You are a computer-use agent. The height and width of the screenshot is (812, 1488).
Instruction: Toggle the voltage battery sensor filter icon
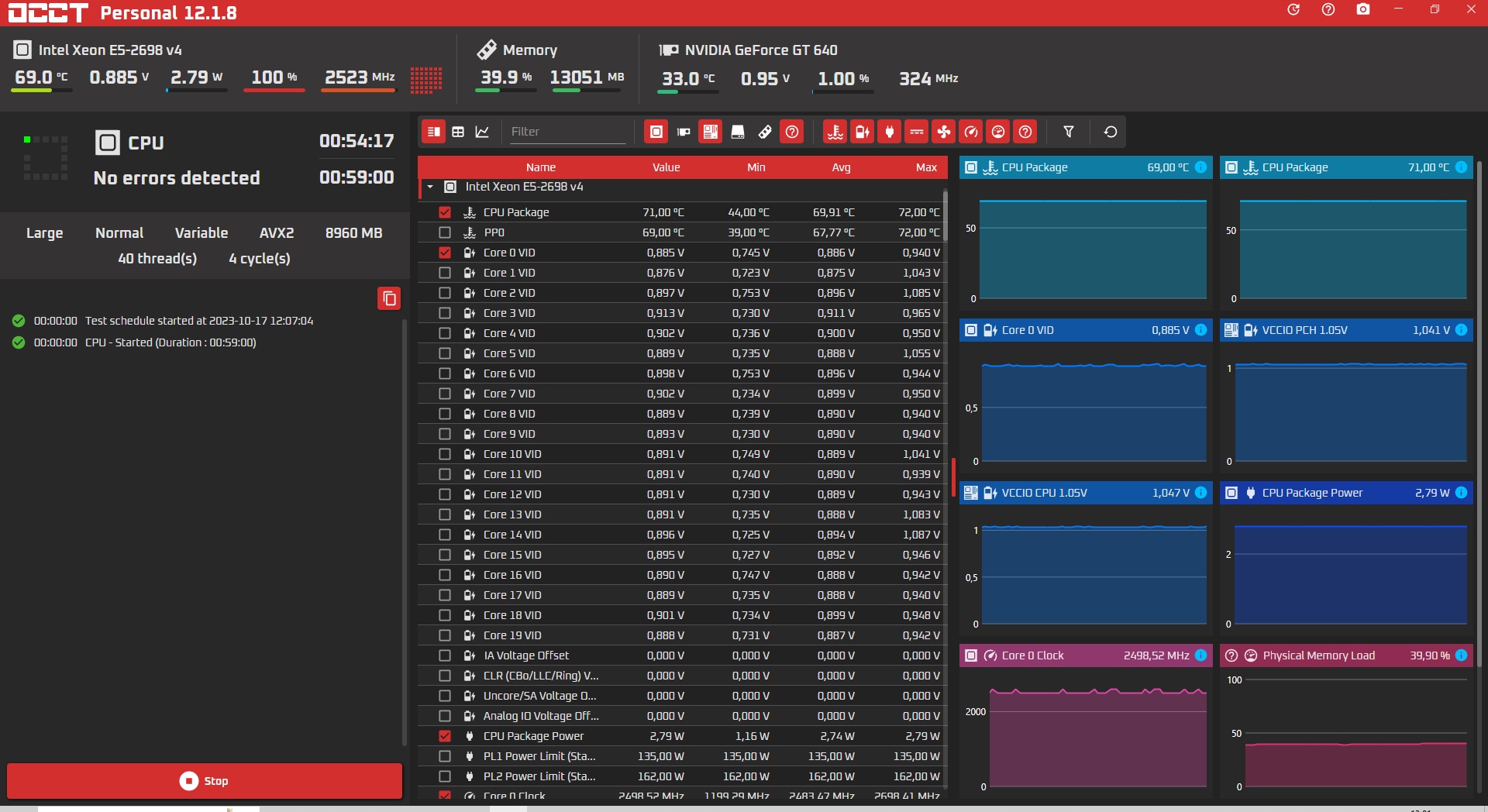click(863, 132)
